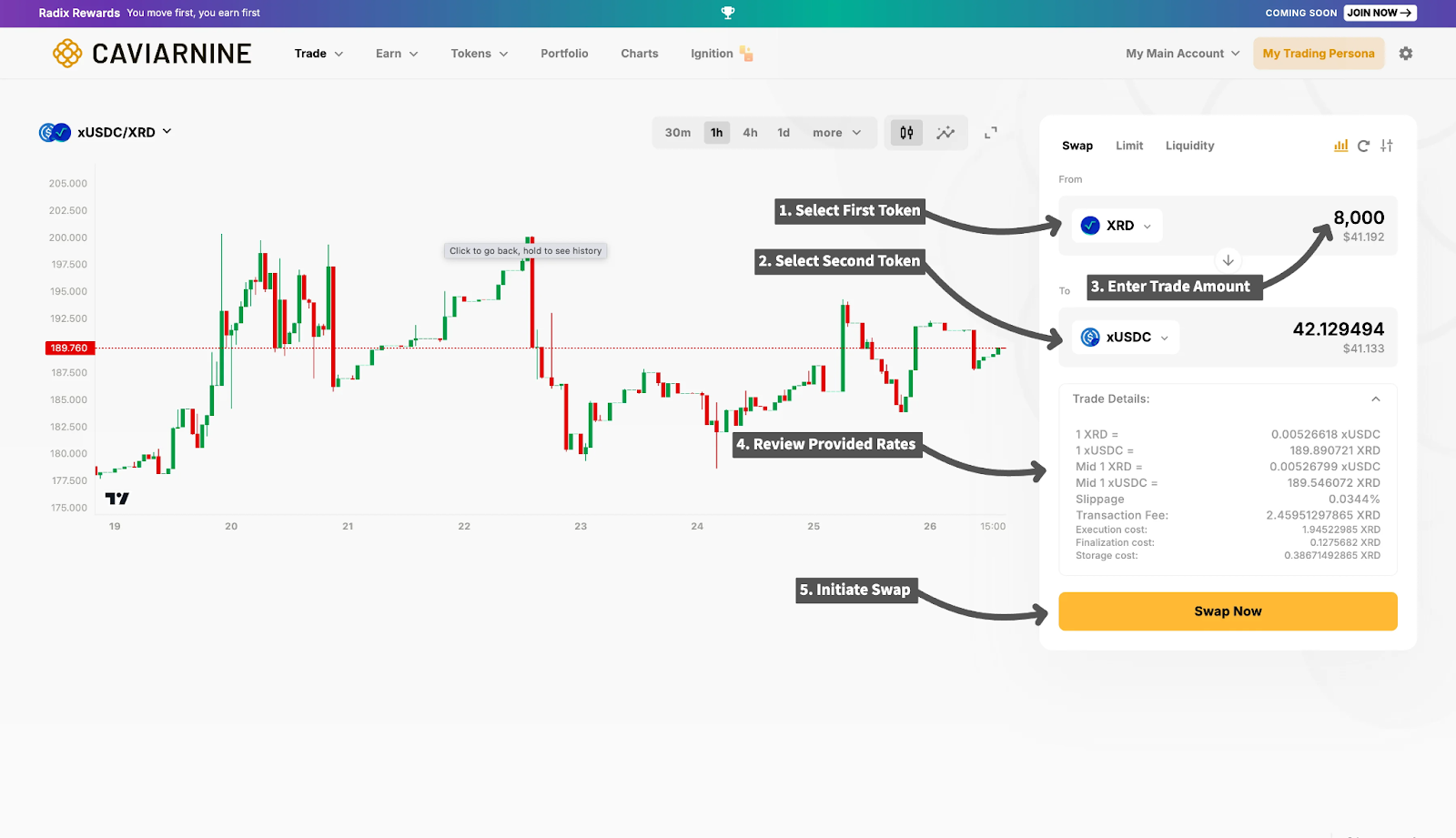Open the XRD from-token dropdown
This screenshot has width=1456, height=838.
(x=1117, y=226)
